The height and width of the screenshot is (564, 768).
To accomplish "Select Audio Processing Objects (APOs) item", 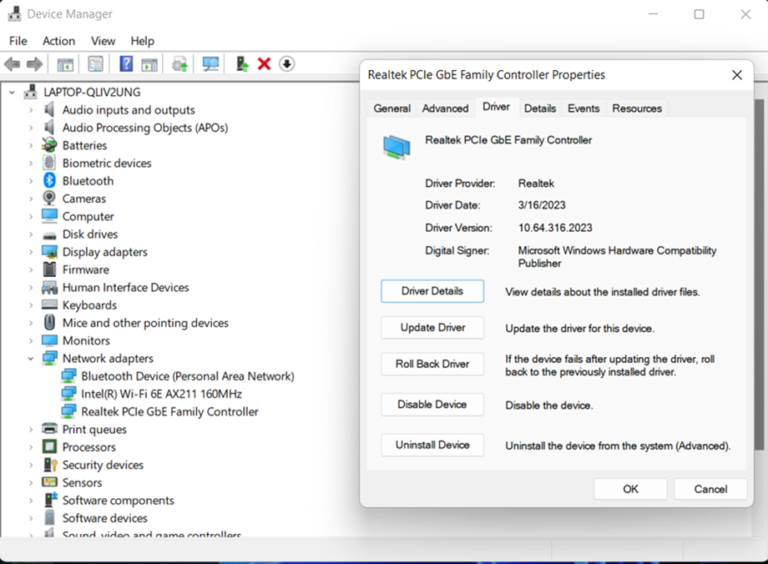I will (x=145, y=127).
